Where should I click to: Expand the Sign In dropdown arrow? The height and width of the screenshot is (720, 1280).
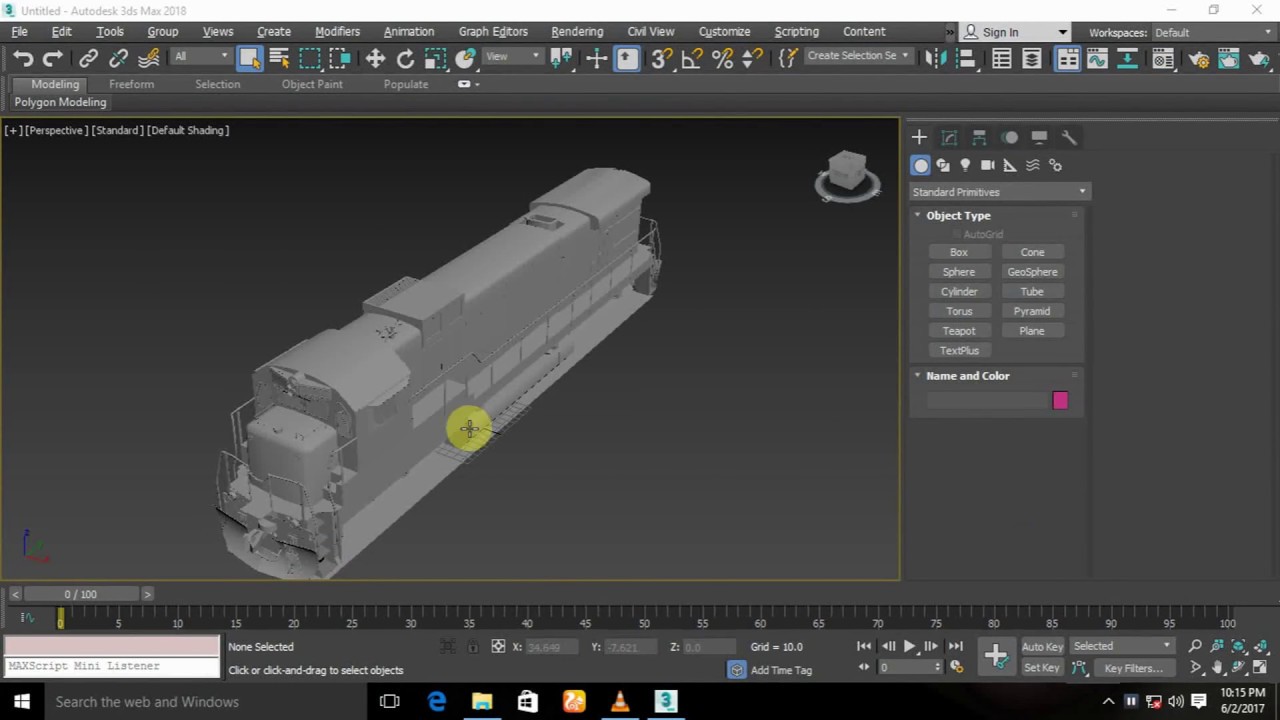[1062, 33]
